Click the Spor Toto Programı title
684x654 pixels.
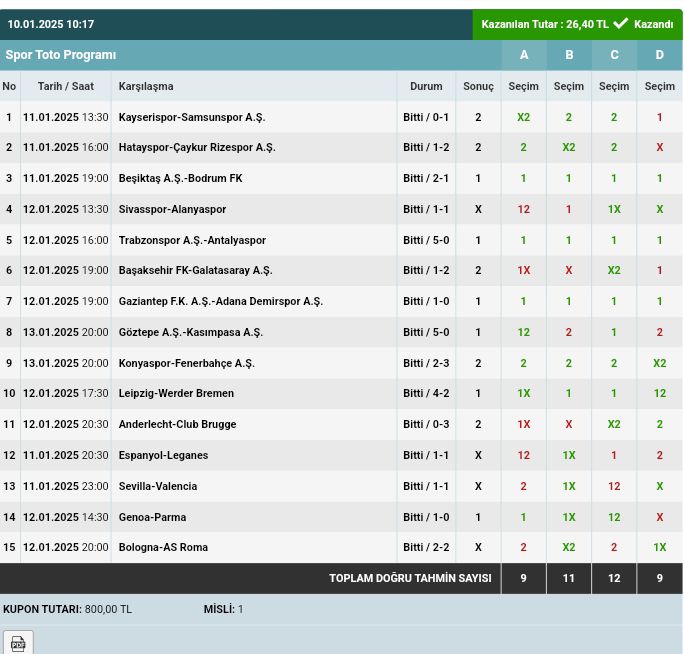[x=61, y=55]
